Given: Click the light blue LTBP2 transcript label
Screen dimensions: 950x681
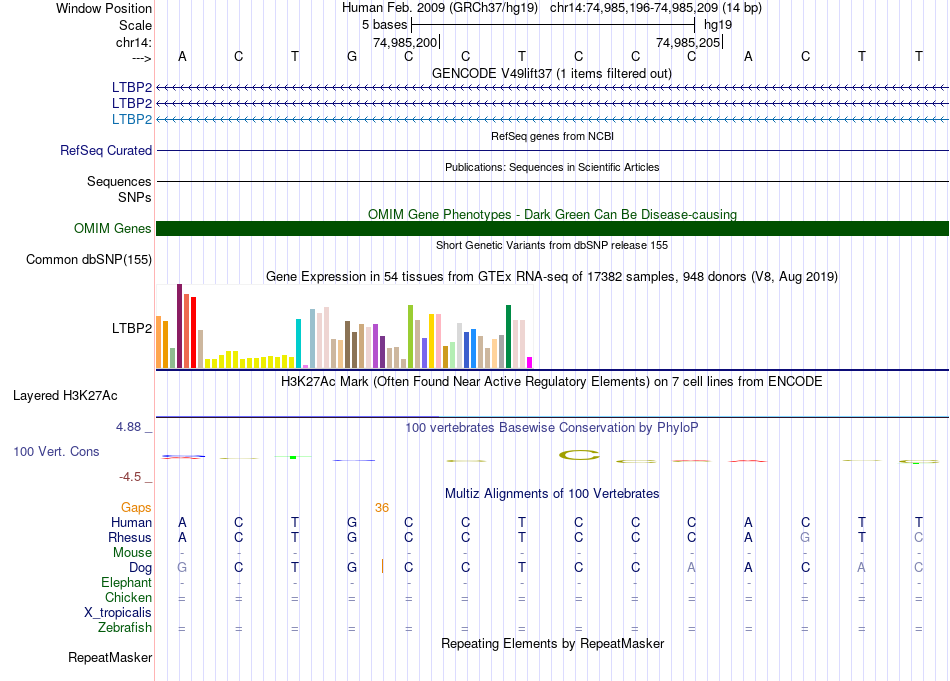Looking at the screenshot, I should point(131,119).
